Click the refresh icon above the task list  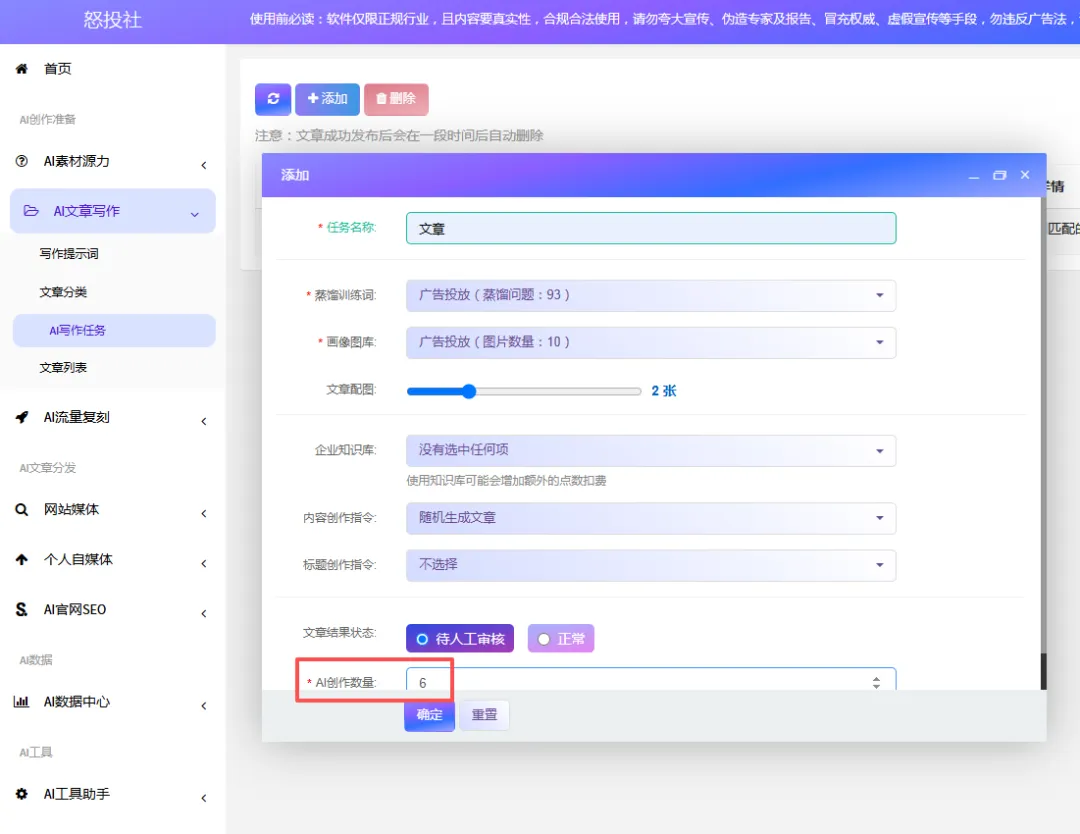[272, 99]
